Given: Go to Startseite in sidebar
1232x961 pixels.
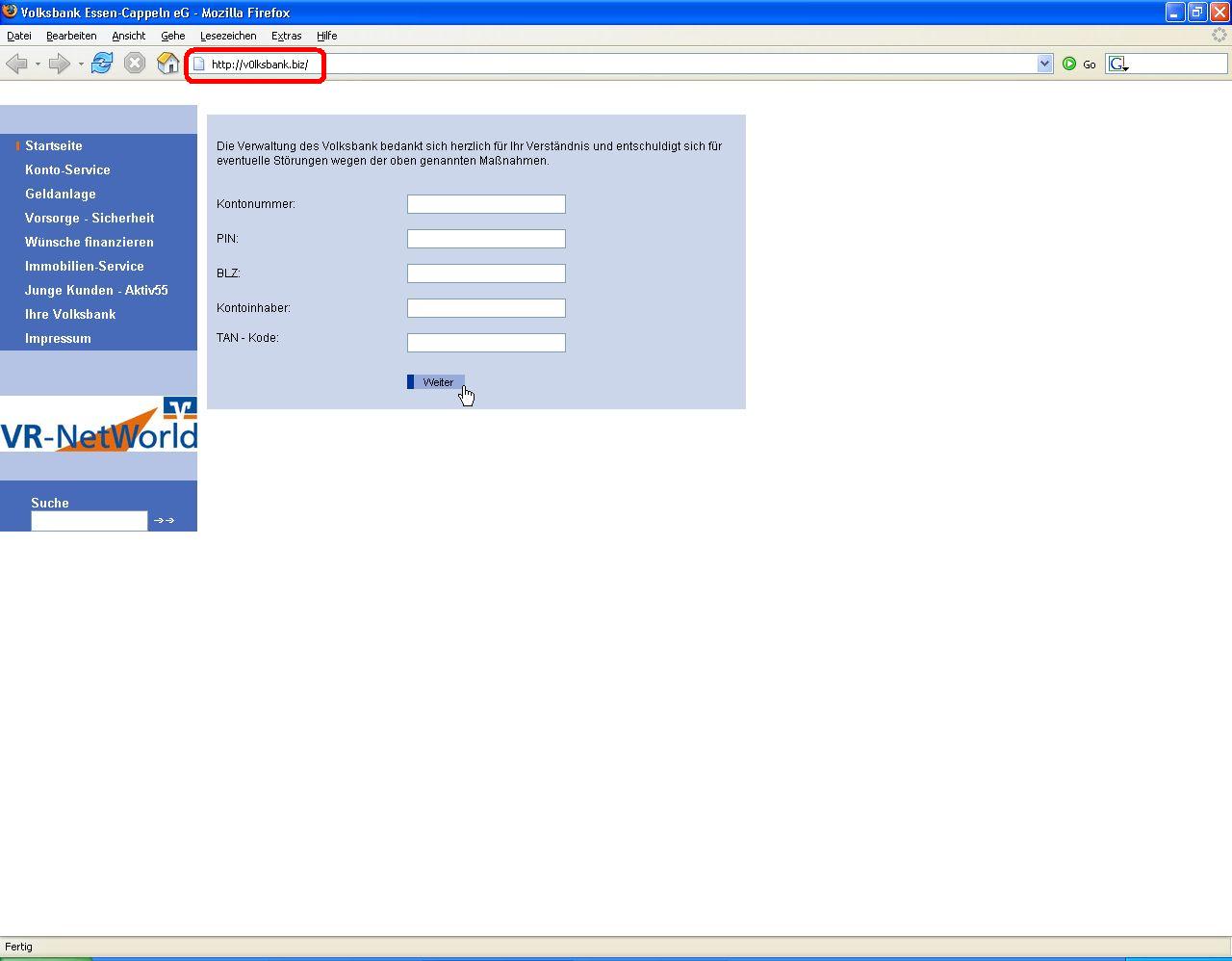Looking at the screenshot, I should (x=54, y=145).
